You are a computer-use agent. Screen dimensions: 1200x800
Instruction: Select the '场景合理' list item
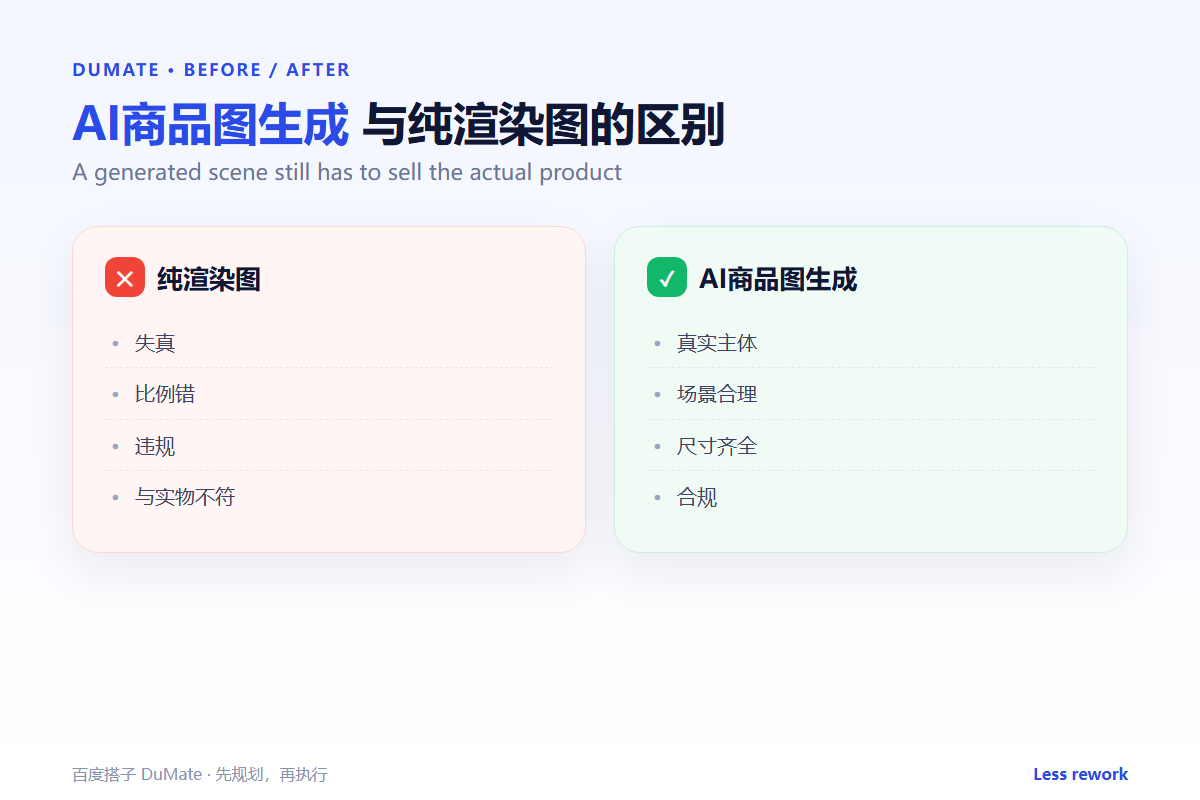(871, 394)
